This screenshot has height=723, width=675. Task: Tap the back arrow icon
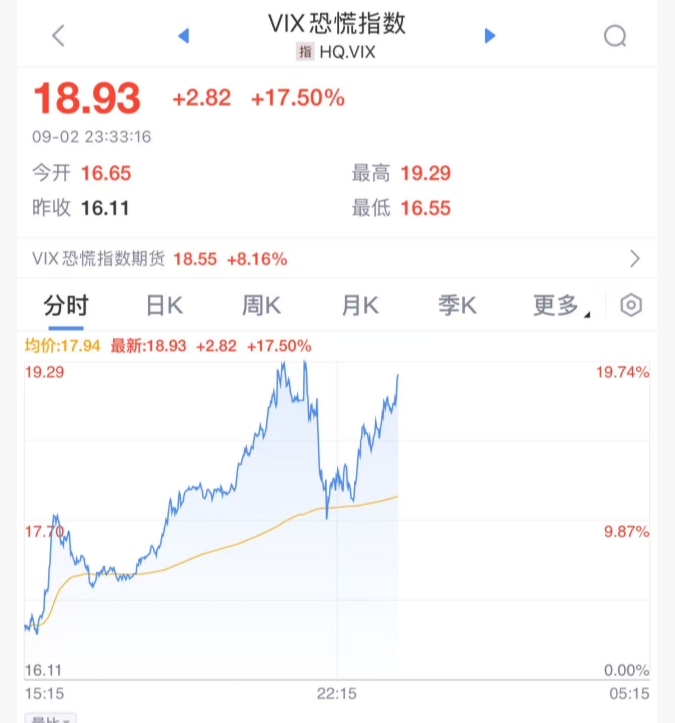pyautogui.click(x=58, y=36)
